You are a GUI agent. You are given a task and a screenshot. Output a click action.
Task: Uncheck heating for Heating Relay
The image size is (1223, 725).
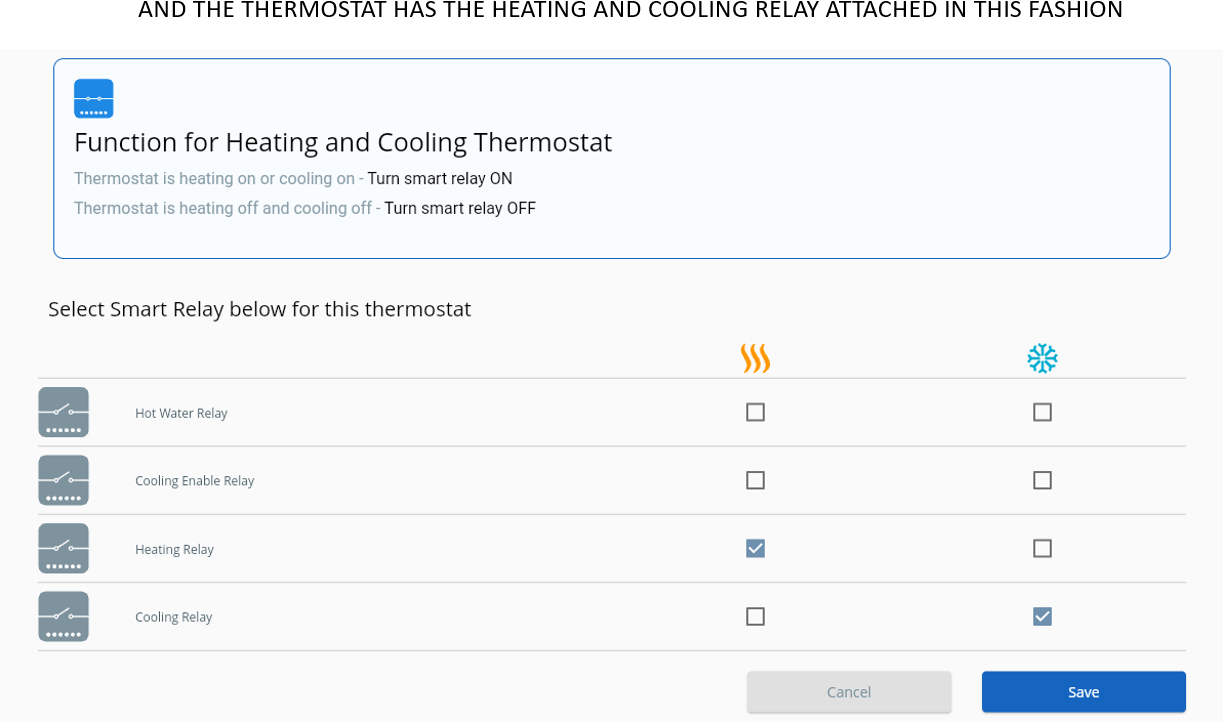(x=755, y=548)
